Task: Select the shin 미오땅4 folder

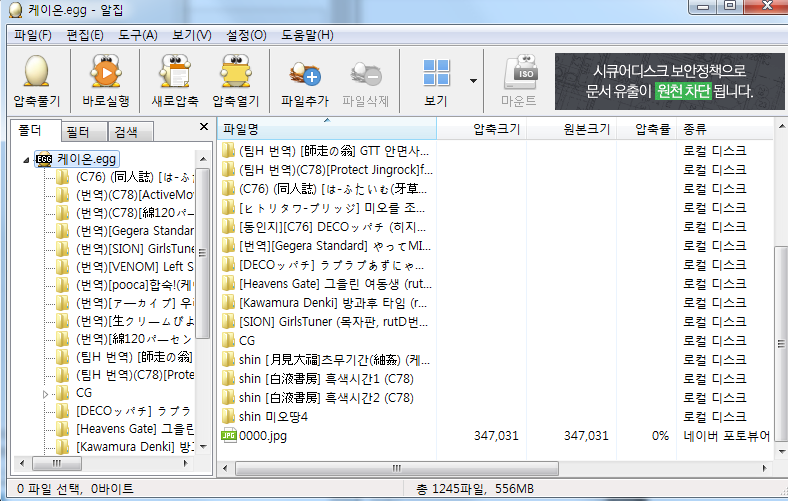Action: tap(272, 416)
